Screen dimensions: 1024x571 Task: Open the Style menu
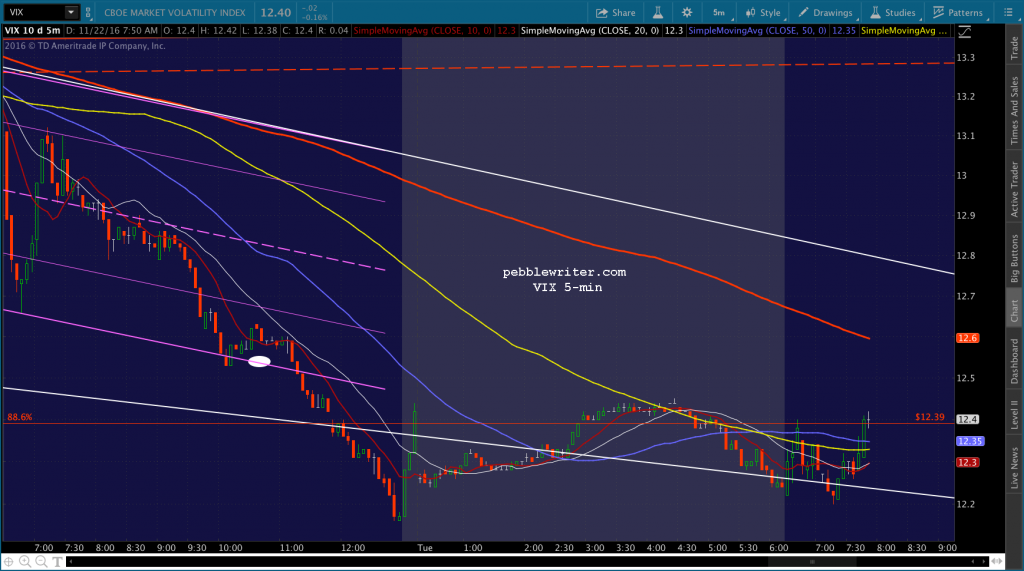763,12
